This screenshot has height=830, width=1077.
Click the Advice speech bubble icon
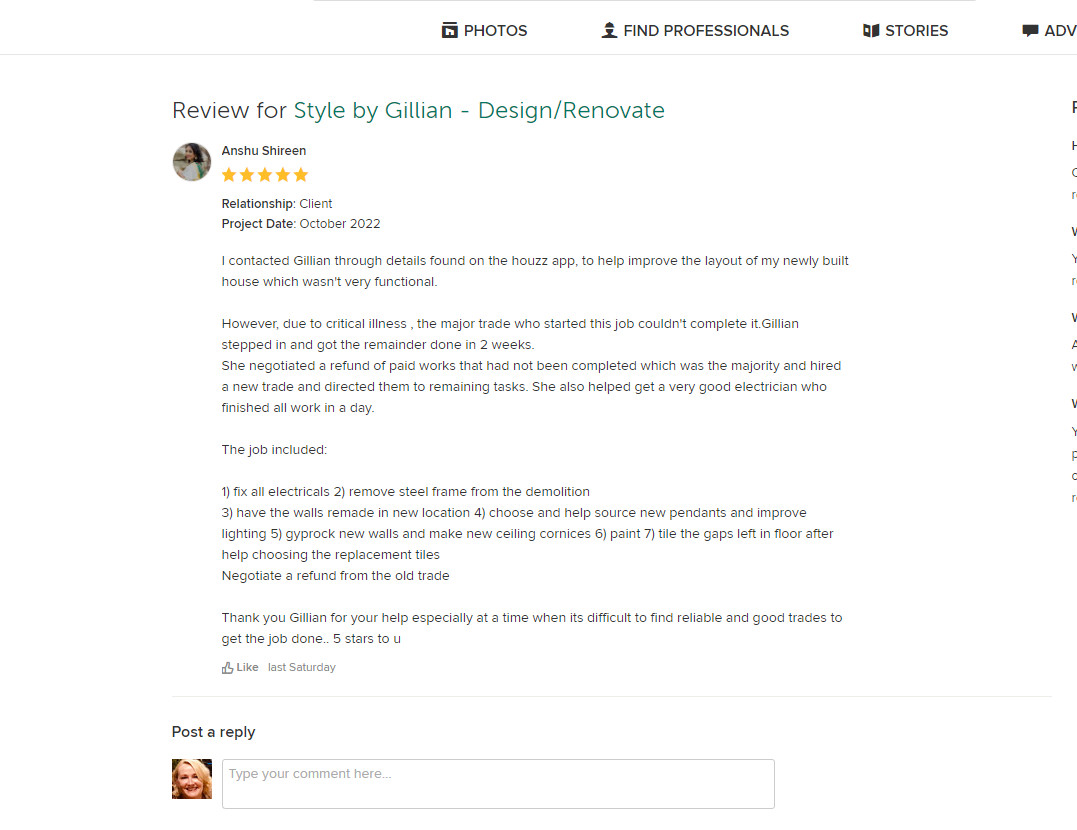tap(1030, 30)
